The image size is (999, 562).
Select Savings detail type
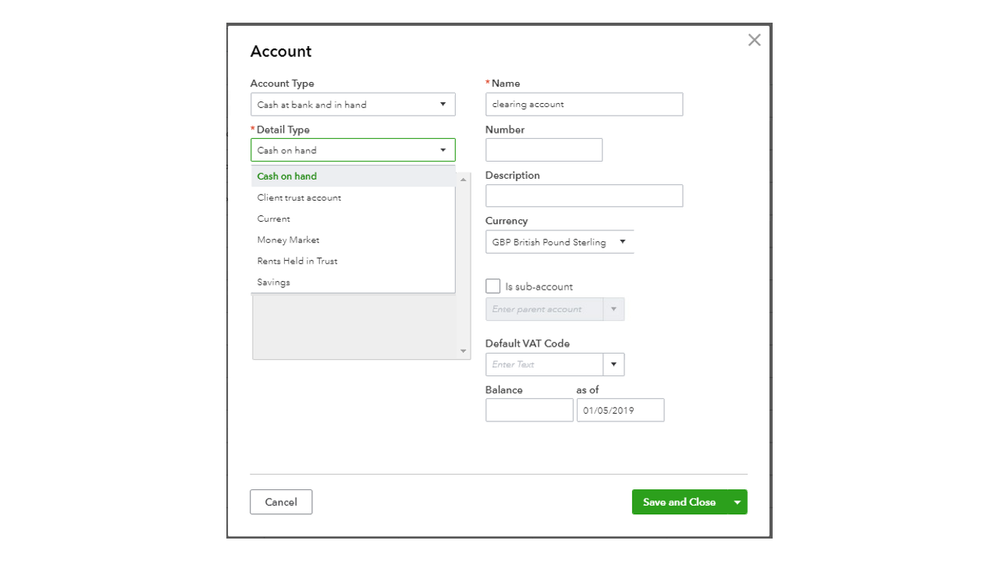pyautogui.click(x=273, y=282)
